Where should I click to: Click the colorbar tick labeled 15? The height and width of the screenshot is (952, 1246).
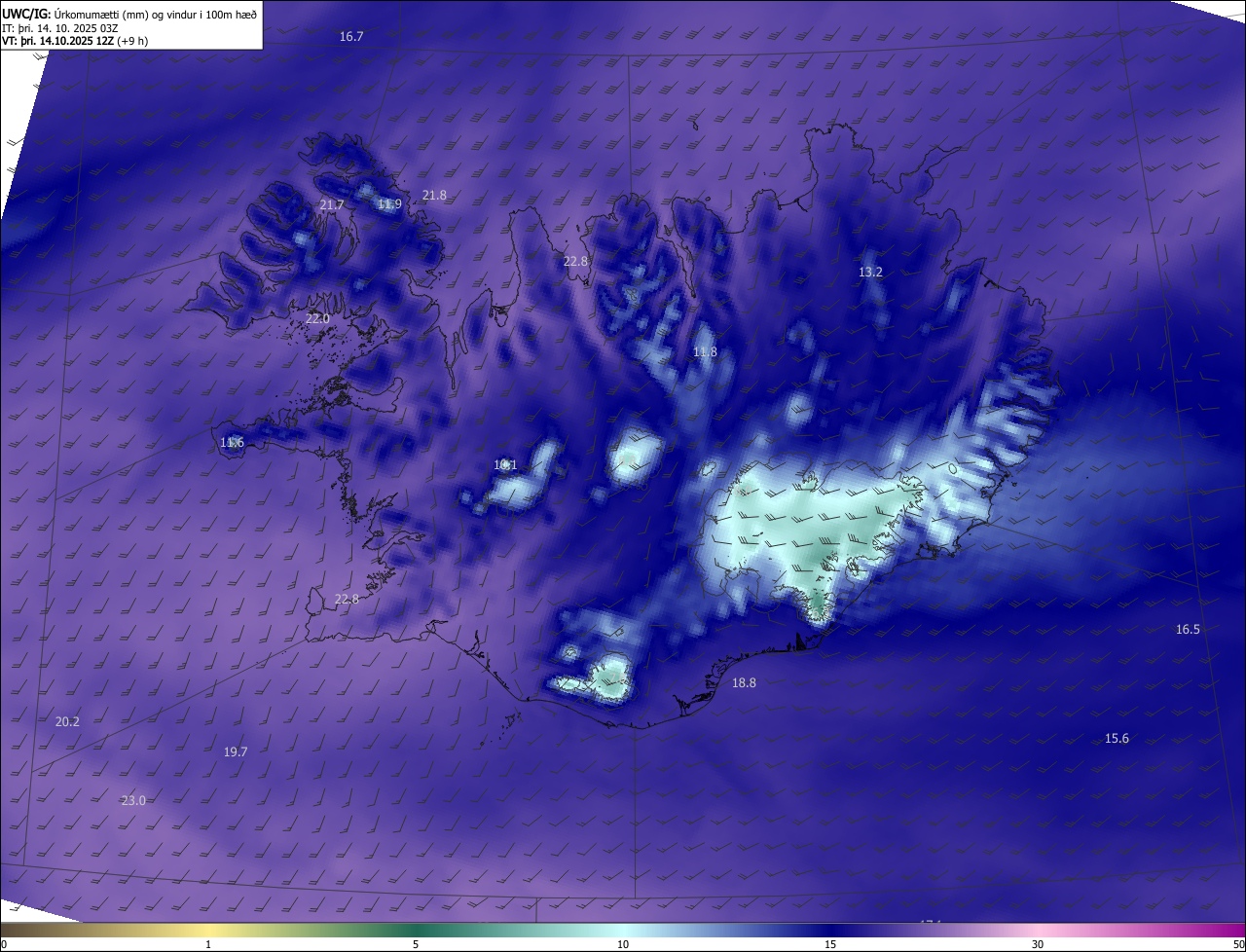pyautogui.click(x=830, y=944)
